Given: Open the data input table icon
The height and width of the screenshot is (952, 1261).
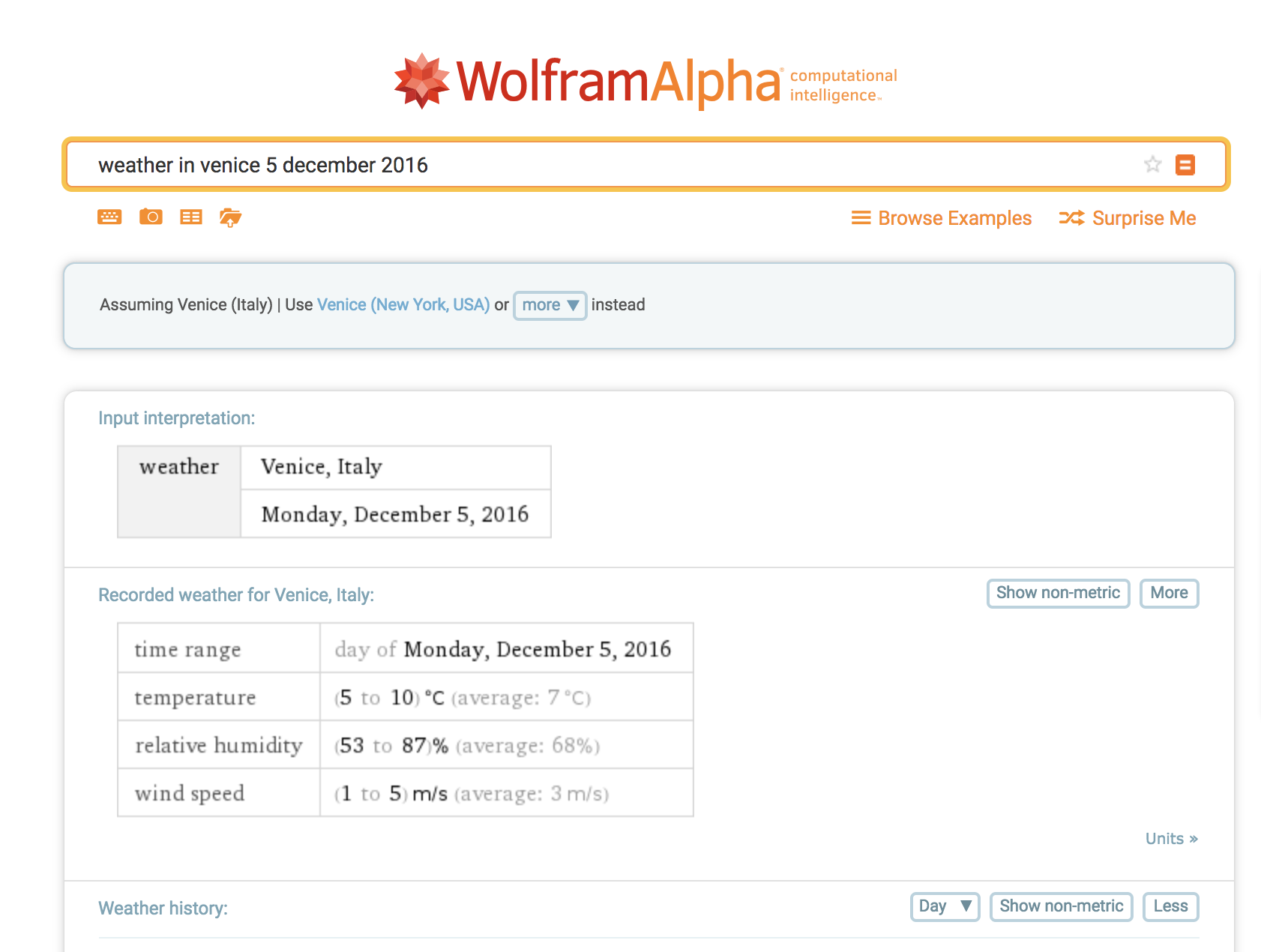Looking at the screenshot, I should pyautogui.click(x=191, y=217).
